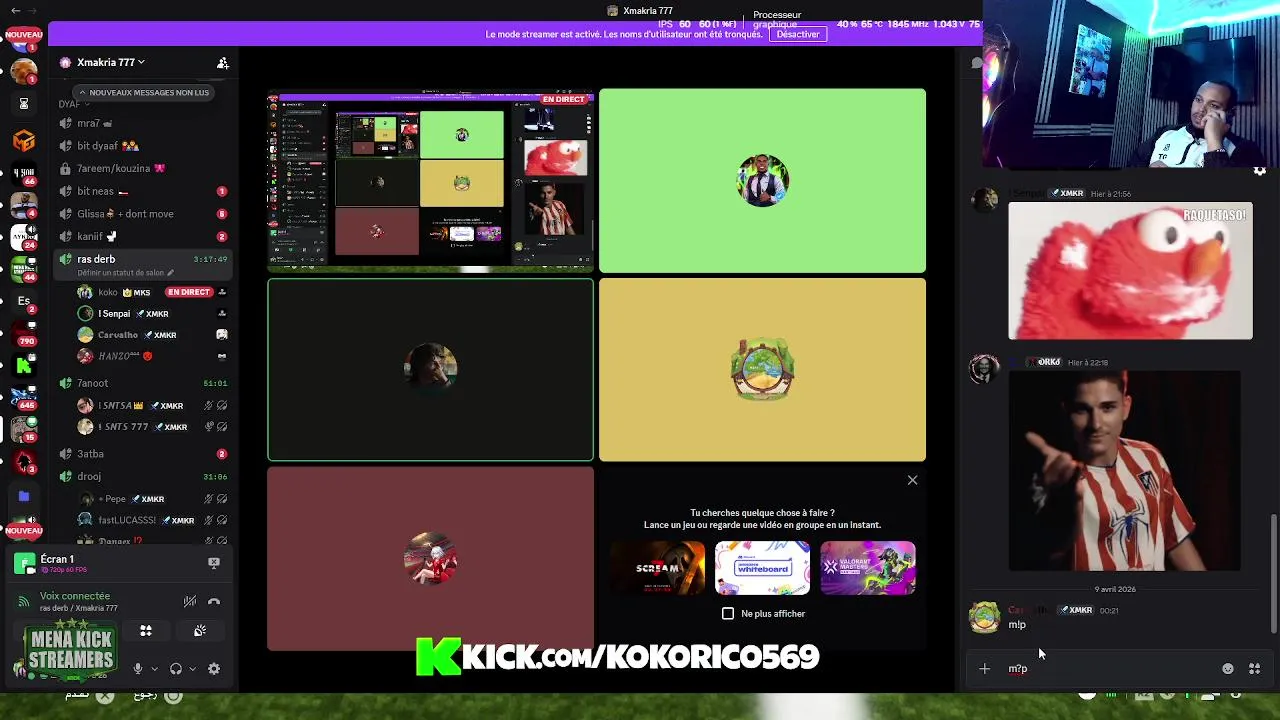Open microphone input options arrow
Screen dimensions: 1280x720
154,669
